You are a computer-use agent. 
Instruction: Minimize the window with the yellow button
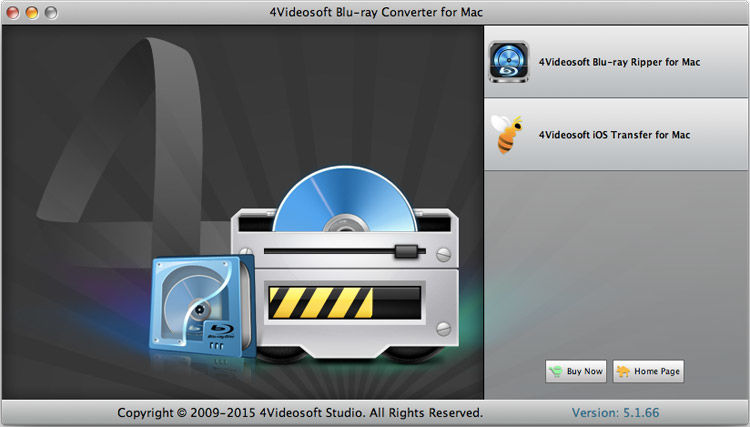[32, 12]
